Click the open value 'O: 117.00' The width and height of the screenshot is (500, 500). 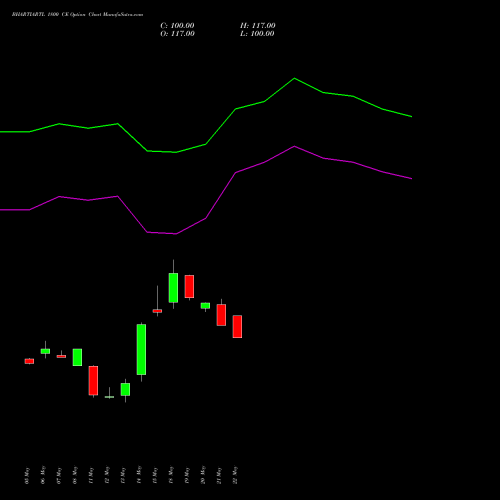point(177,34)
